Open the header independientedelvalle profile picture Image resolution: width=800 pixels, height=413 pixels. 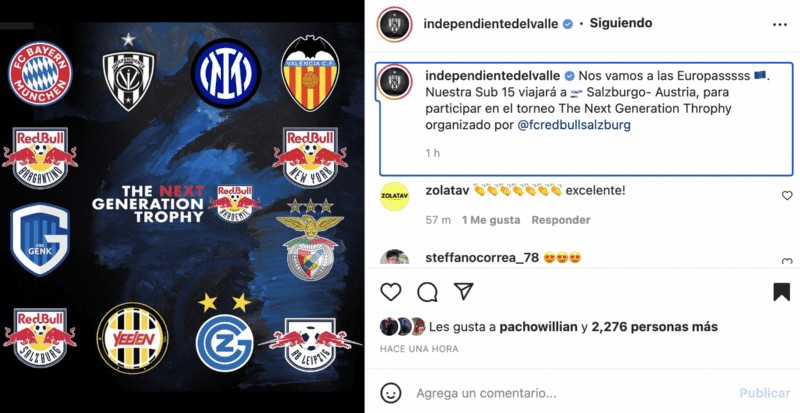pos(394,24)
